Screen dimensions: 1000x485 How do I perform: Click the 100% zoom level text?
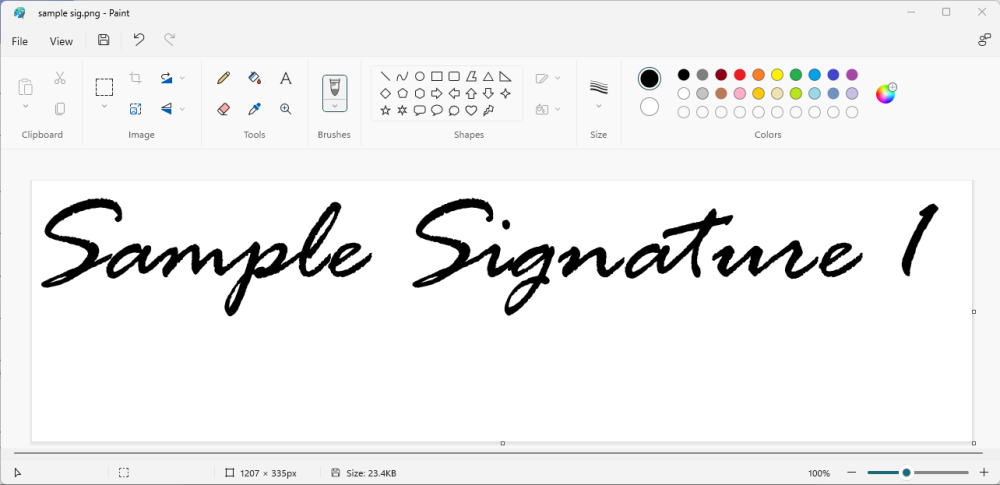pos(820,474)
